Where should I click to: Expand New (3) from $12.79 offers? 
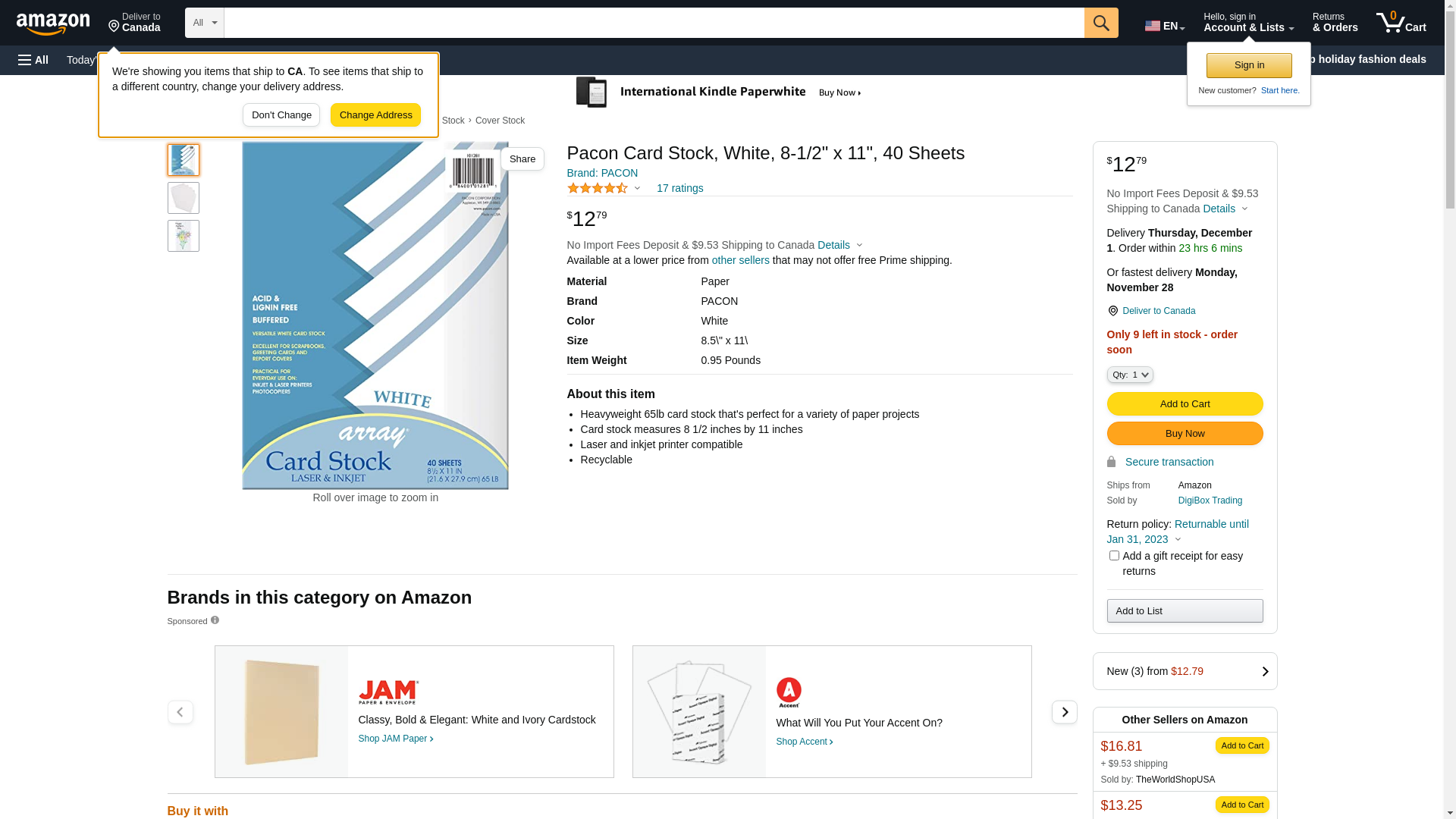pos(1185,671)
